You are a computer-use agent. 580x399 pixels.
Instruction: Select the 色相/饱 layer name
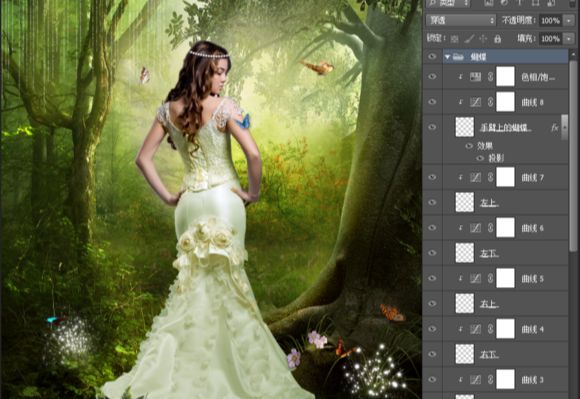538,77
